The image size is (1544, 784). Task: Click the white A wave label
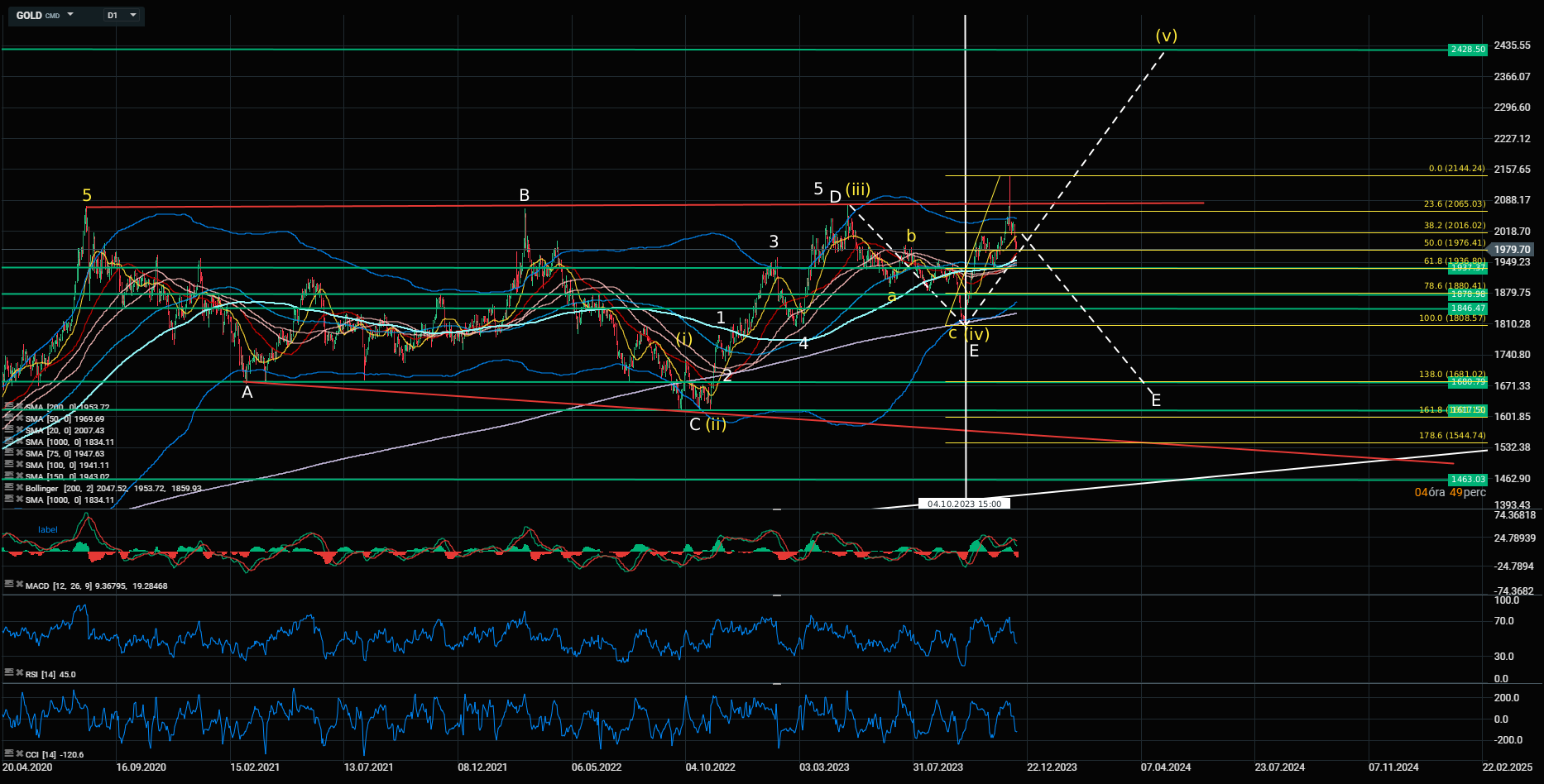[x=247, y=393]
